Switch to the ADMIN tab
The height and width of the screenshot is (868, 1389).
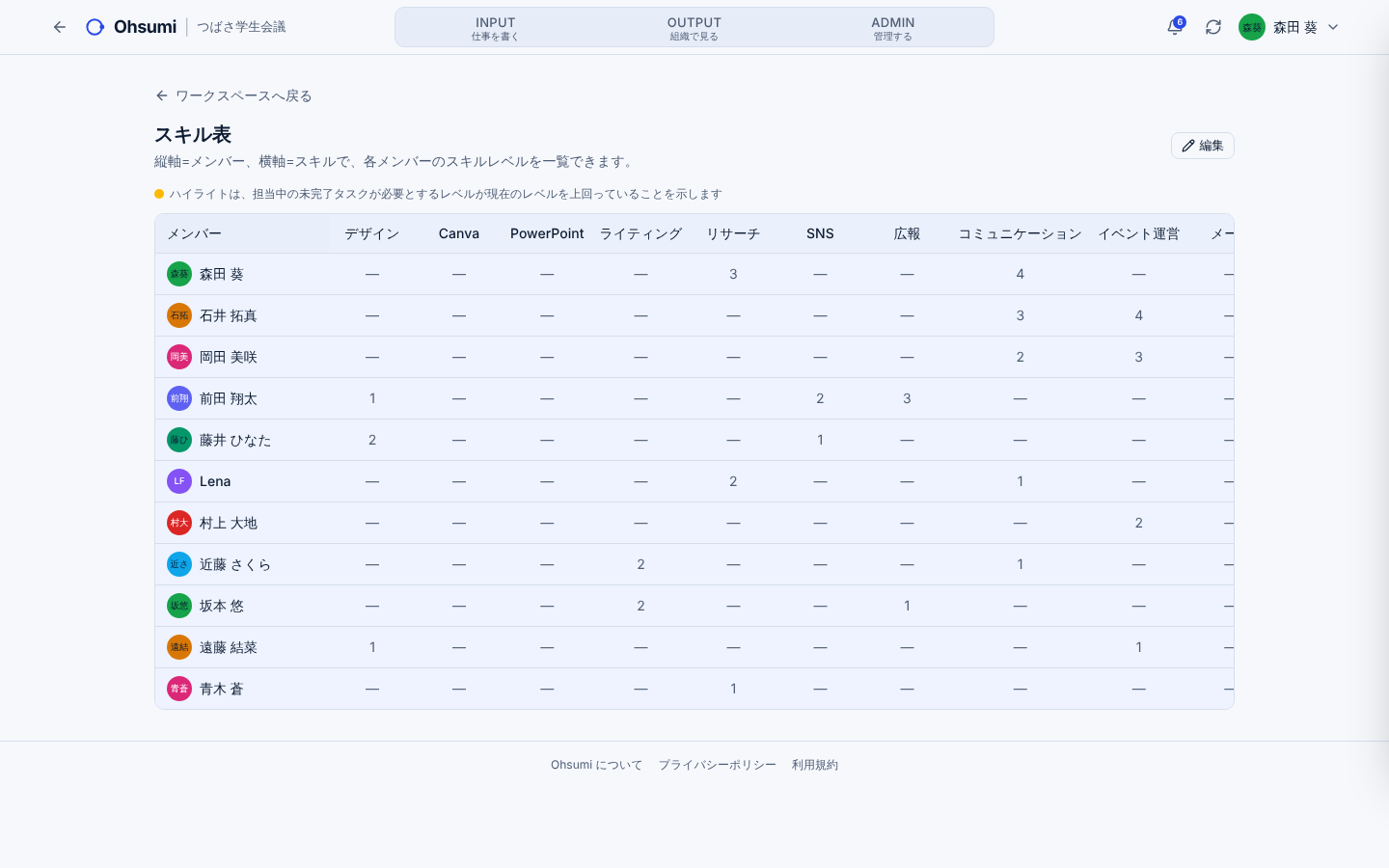(x=893, y=28)
